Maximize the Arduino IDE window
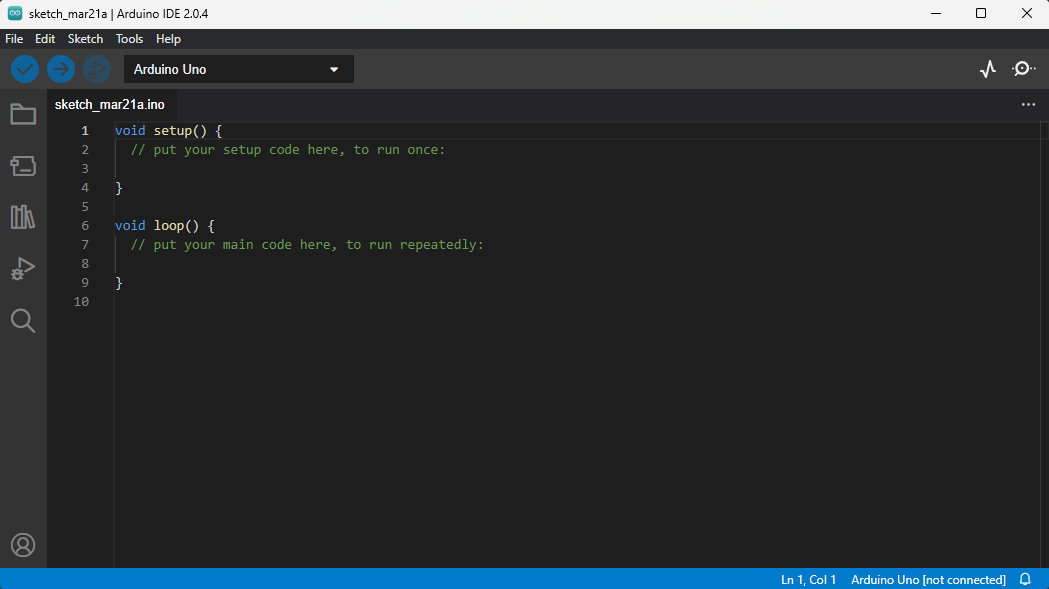 point(981,13)
